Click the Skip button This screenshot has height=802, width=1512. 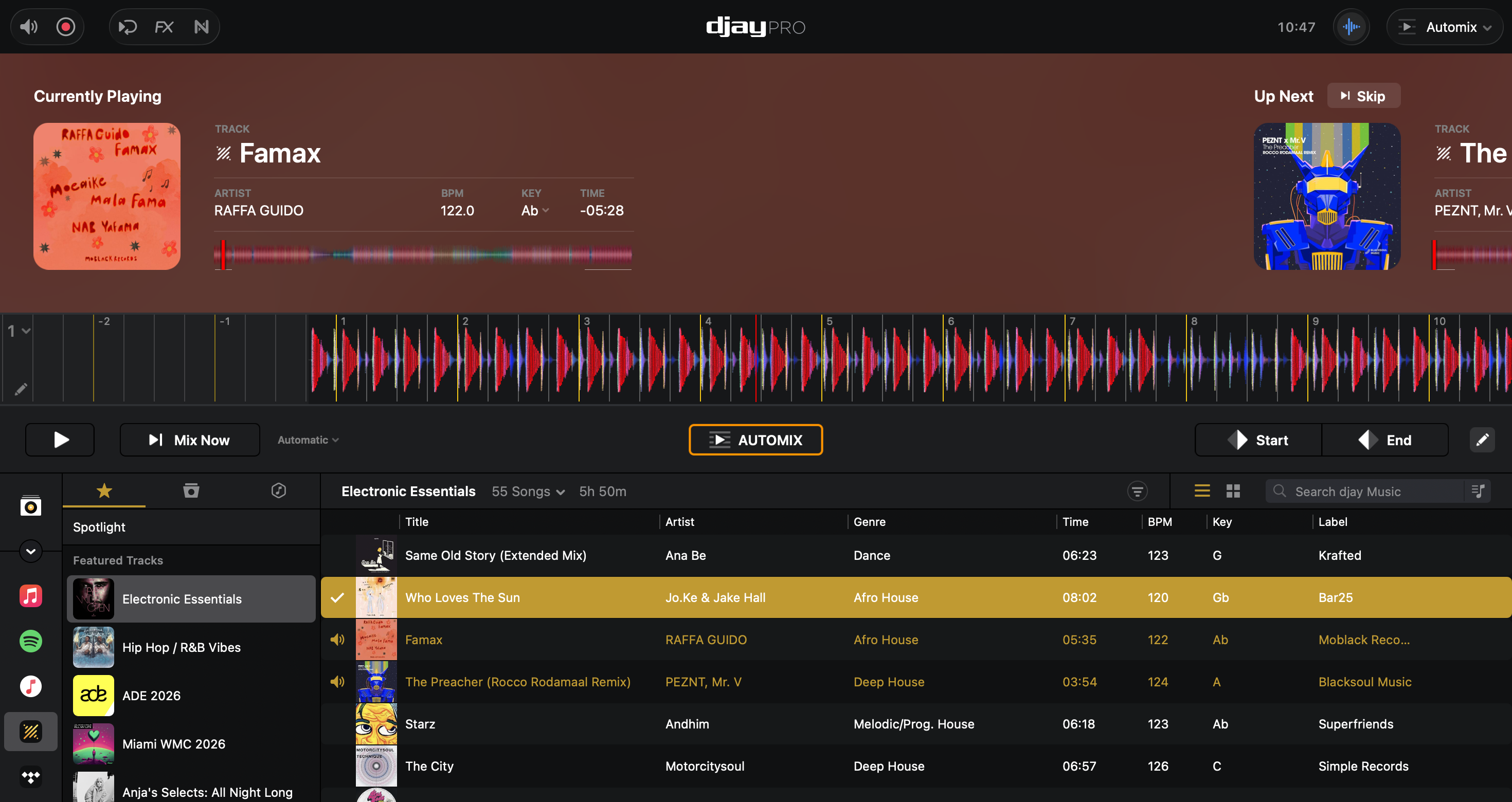pyautogui.click(x=1363, y=96)
